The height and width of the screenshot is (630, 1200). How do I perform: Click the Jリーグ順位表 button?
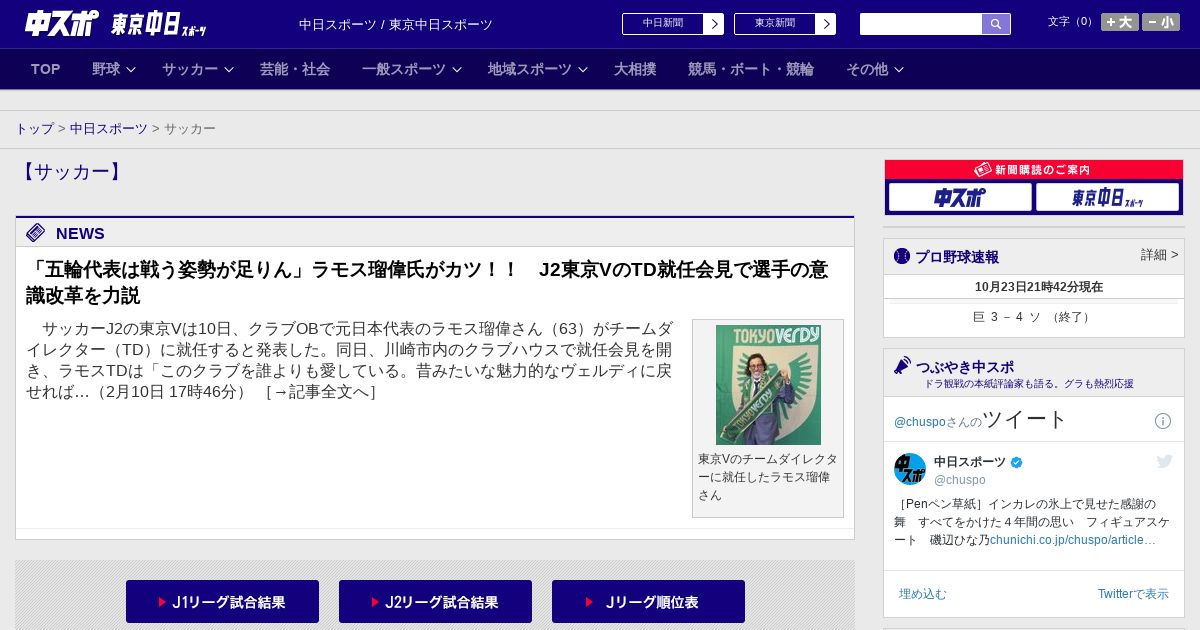click(648, 602)
